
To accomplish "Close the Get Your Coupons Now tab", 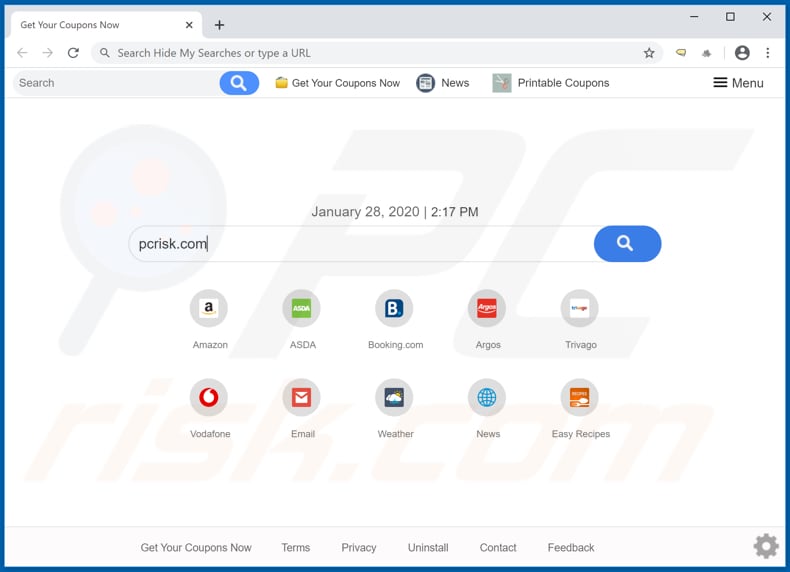I will click(x=189, y=25).
